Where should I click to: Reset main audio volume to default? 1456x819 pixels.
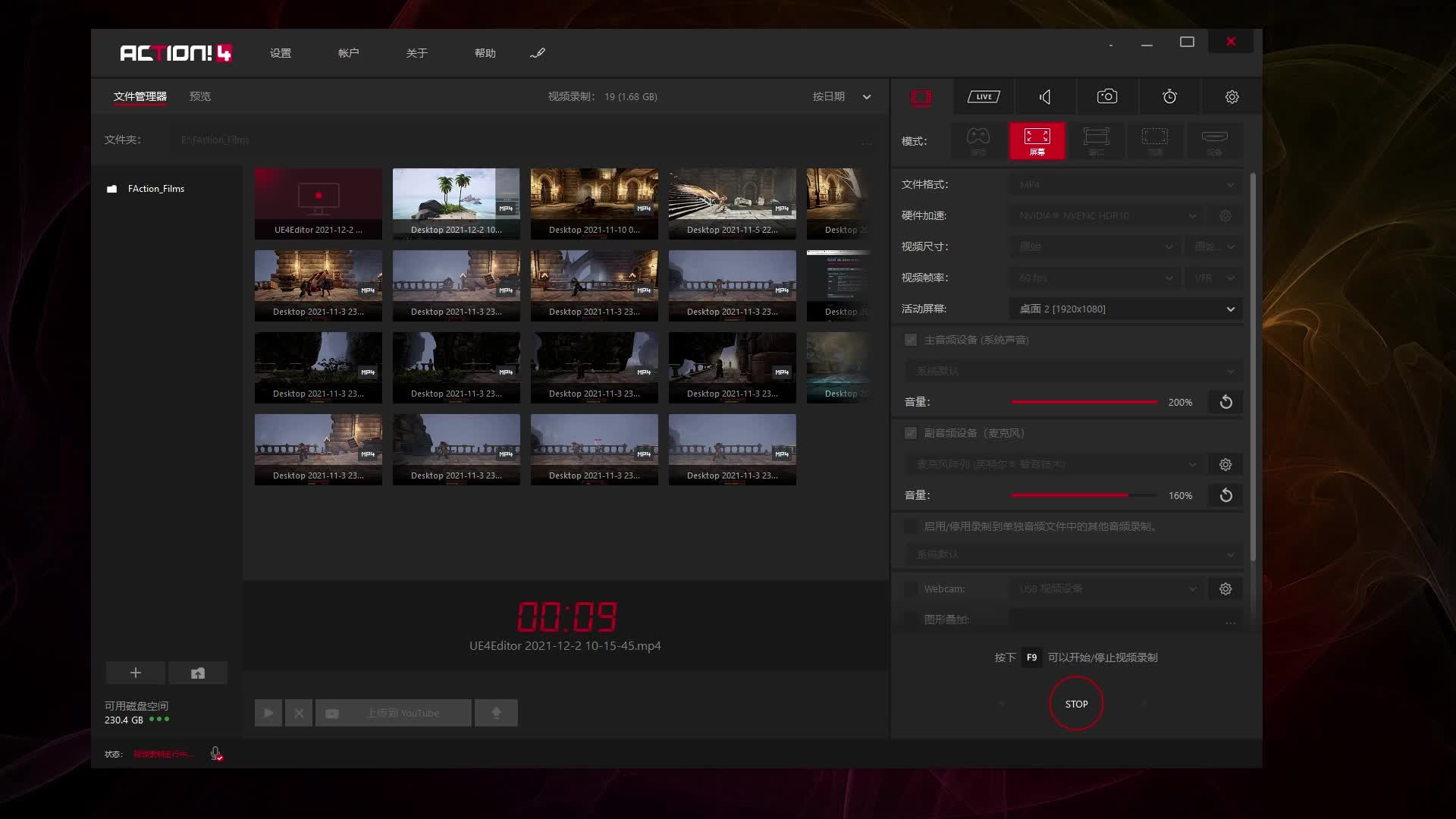pos(1225,402)
